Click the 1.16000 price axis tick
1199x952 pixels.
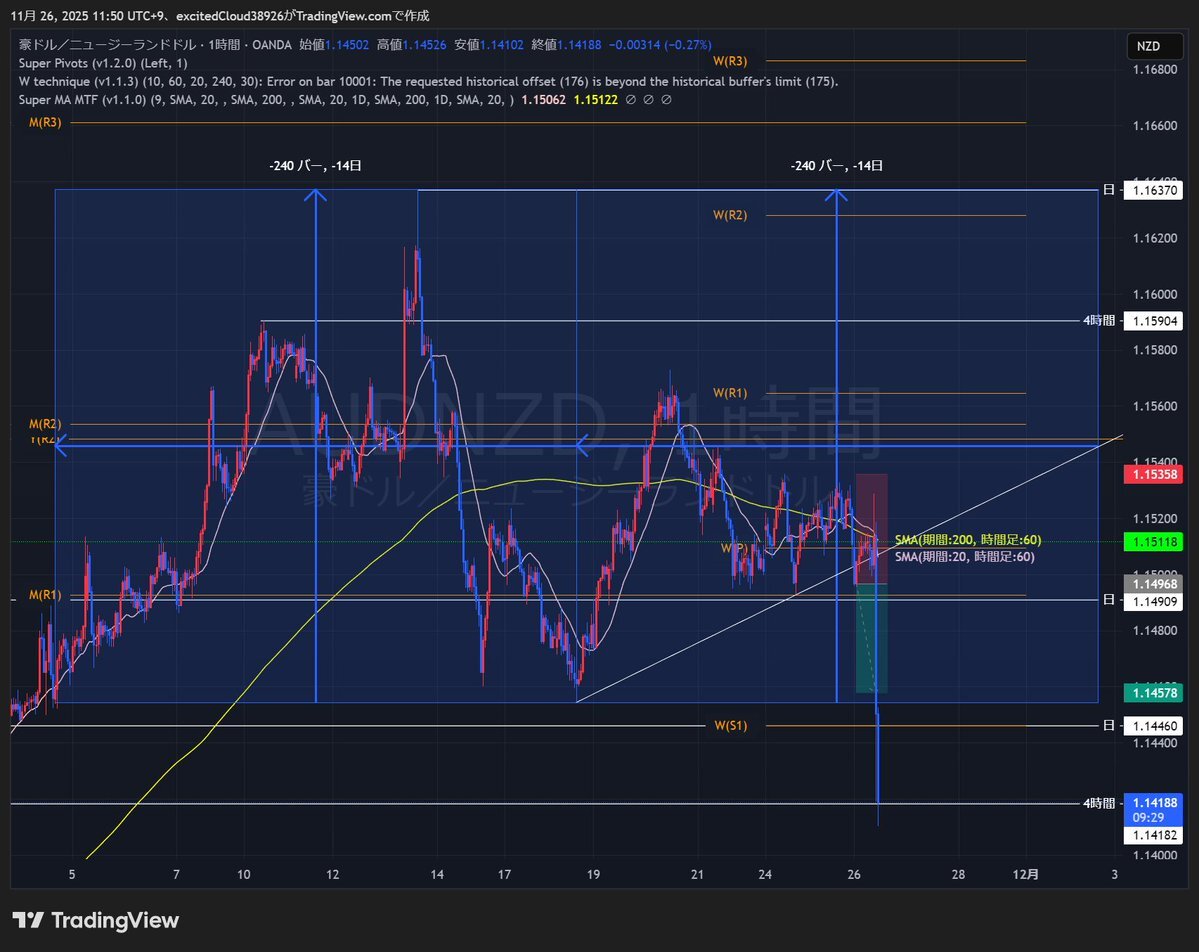[x=1155, y=294]
